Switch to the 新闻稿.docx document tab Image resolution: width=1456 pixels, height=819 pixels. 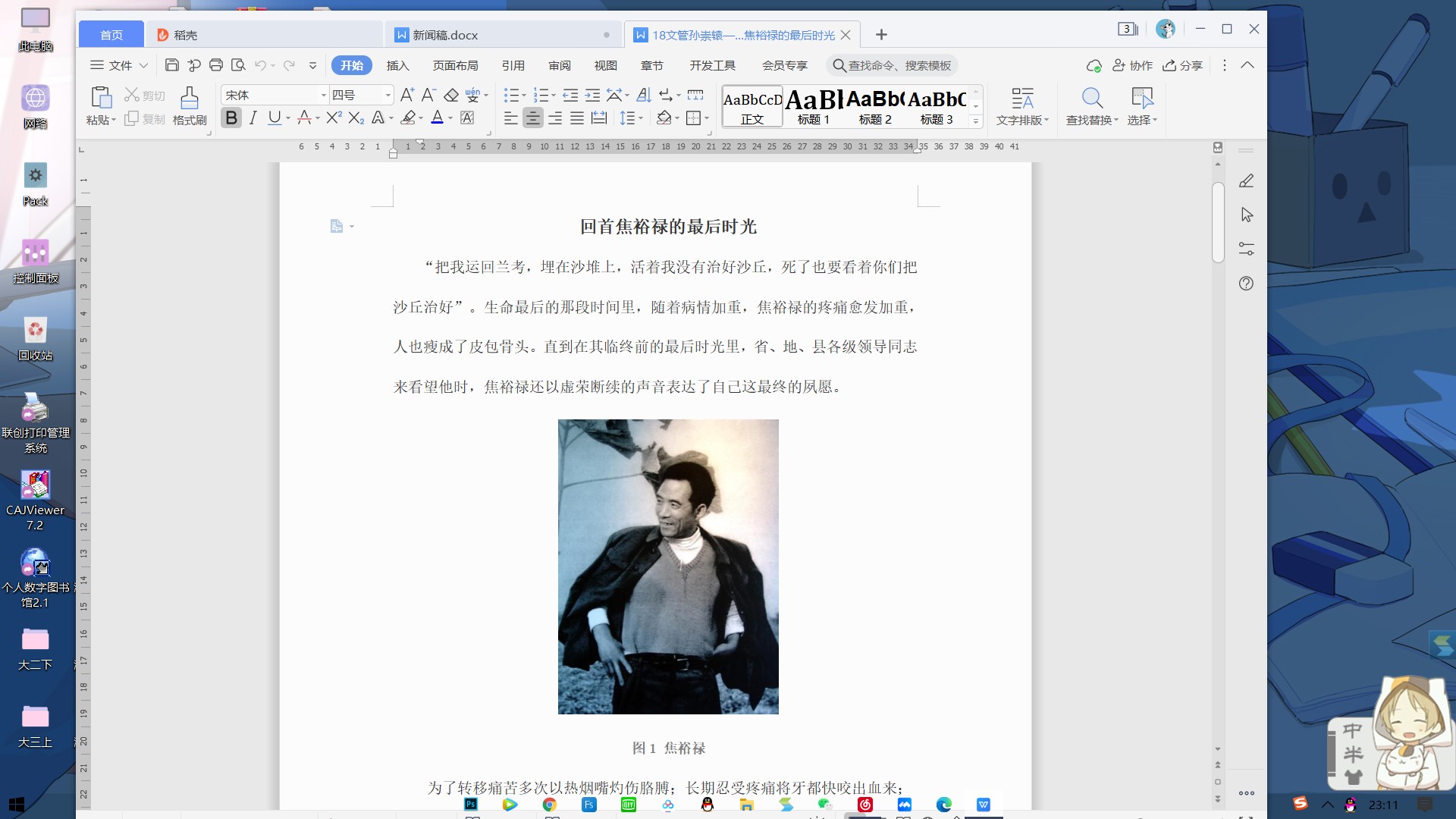click(445, 35)
